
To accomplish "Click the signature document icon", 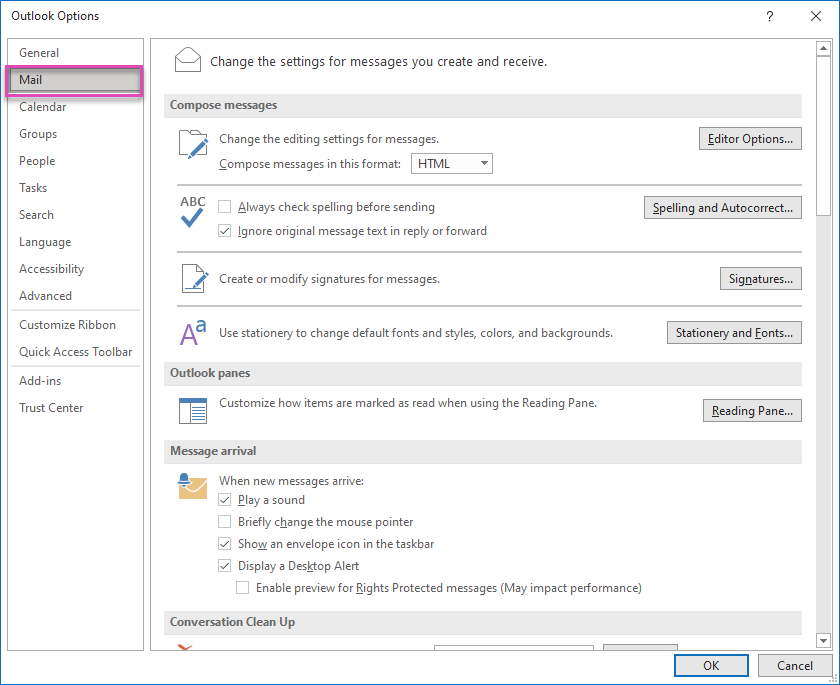I will (192, 278).
